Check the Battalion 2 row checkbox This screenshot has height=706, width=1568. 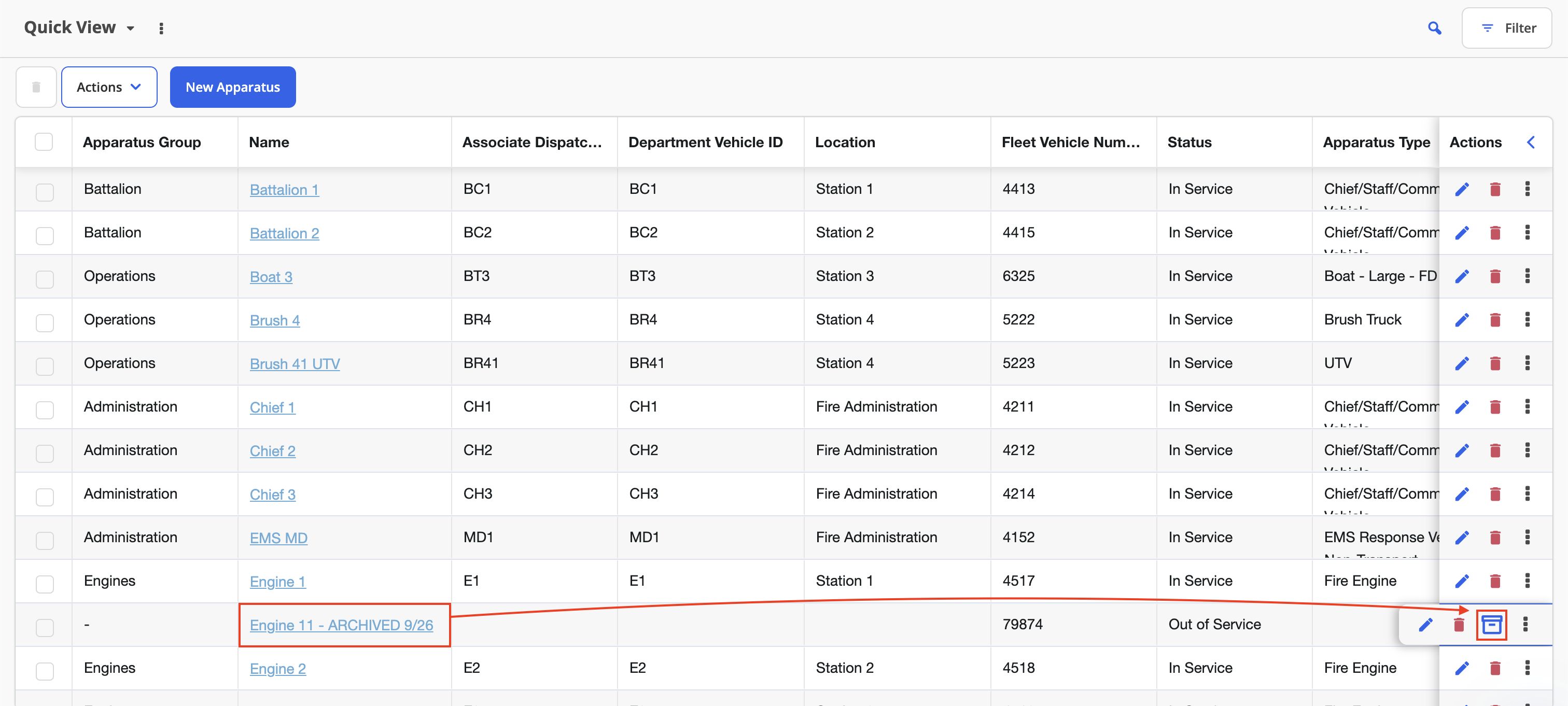tap(45, 235)
